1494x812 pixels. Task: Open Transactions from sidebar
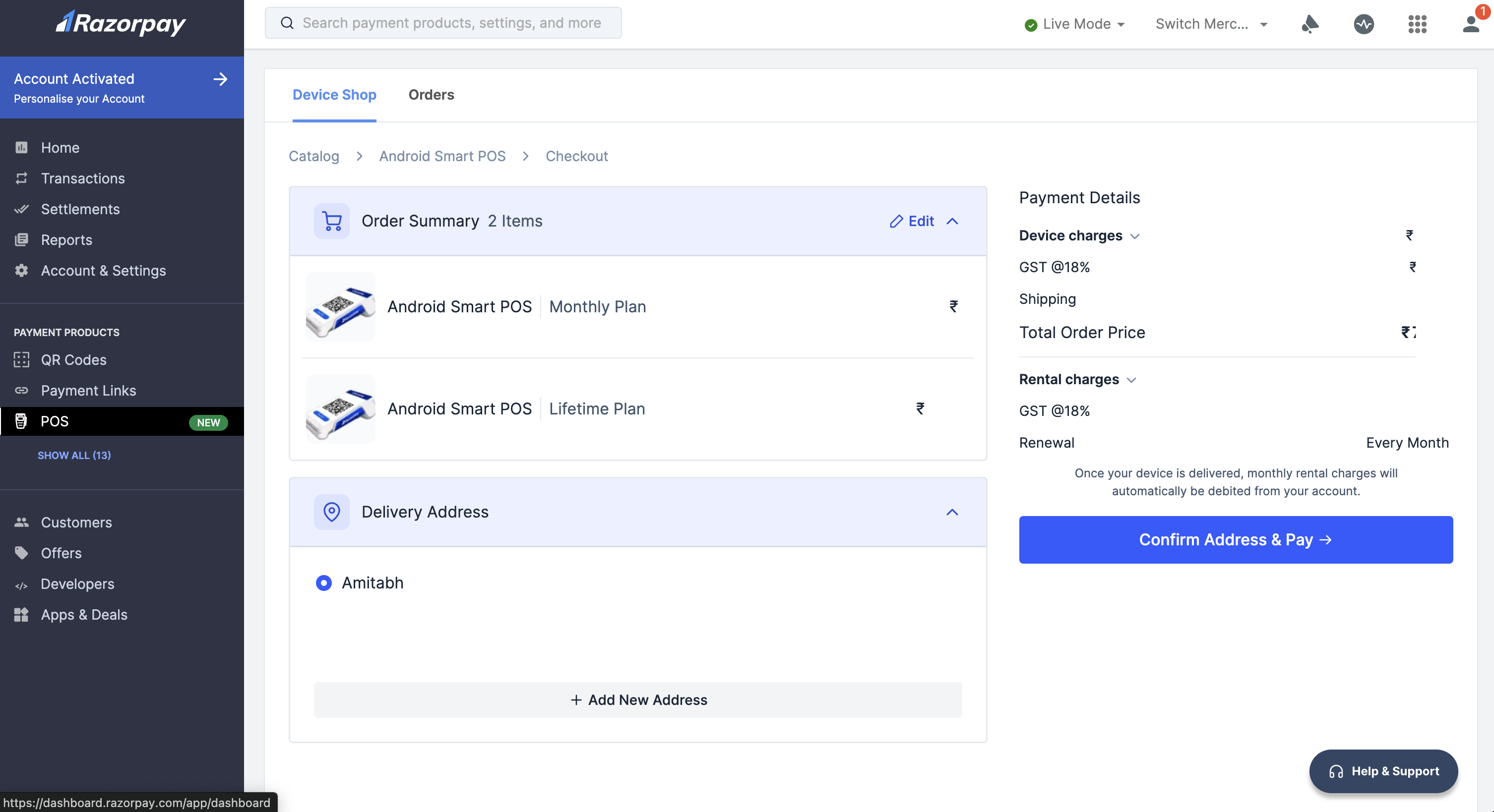coord(82,178)
